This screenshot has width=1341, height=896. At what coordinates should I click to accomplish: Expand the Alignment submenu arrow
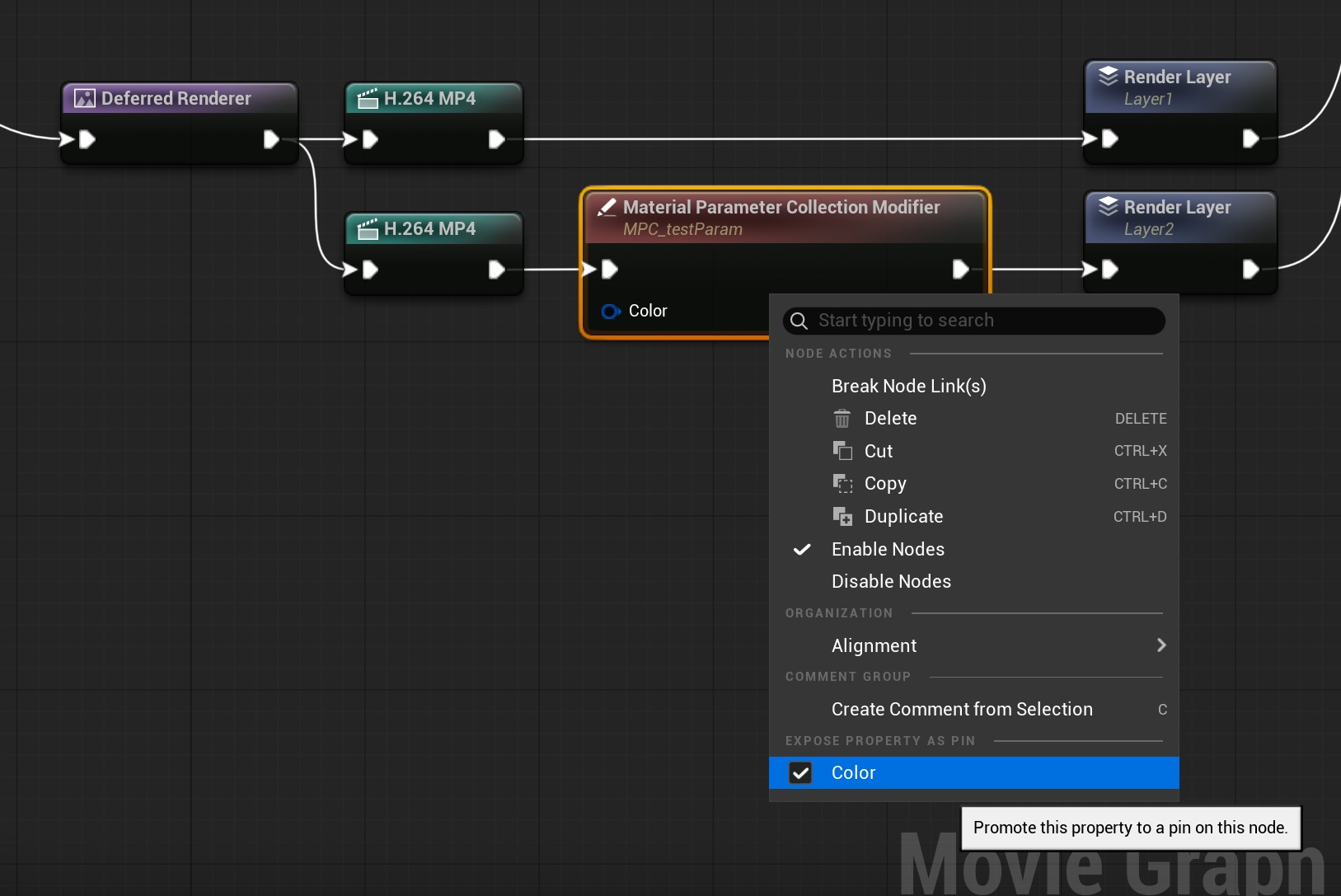1160,645
